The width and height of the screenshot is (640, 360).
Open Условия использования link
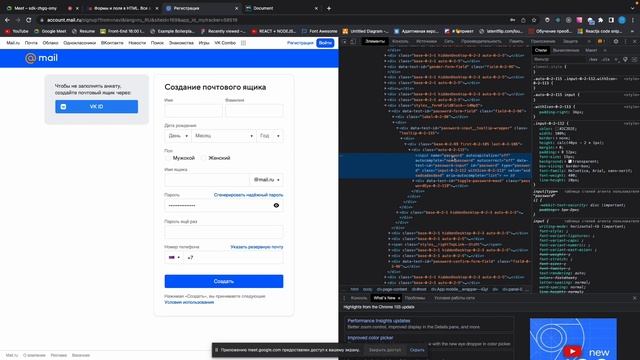(189, 302)
